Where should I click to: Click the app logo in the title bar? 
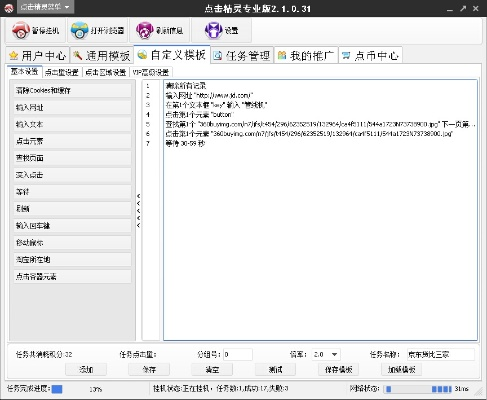[9, 8]
